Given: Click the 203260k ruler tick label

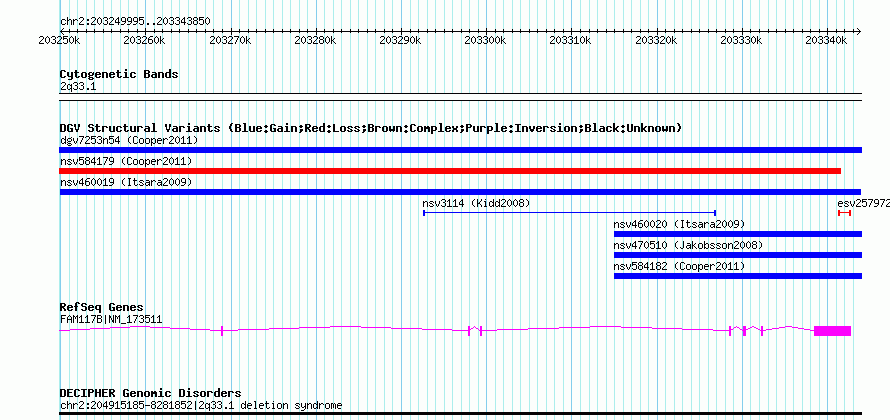Looking at the screenshot, I should click(x=144, y=41).
